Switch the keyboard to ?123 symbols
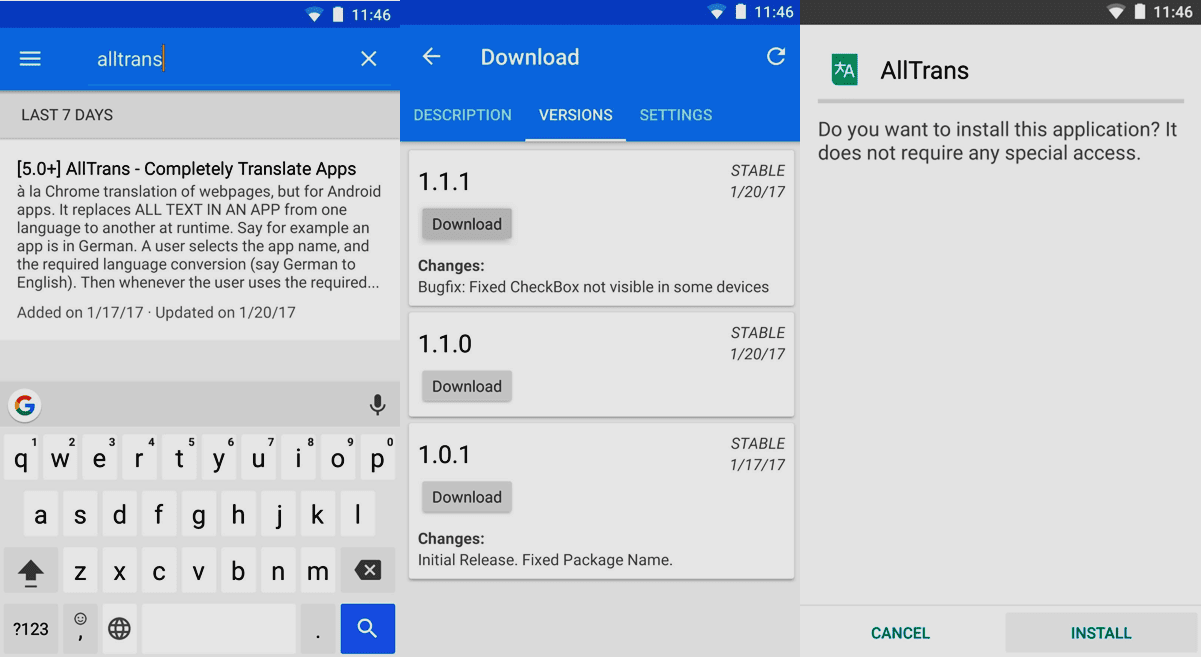The height and width of the screenshot is (657, 1201). tap(31, 629)
